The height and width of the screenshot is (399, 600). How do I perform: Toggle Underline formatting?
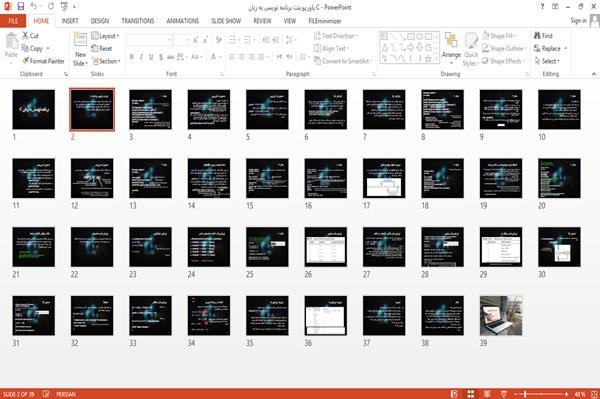coord(151,57)
